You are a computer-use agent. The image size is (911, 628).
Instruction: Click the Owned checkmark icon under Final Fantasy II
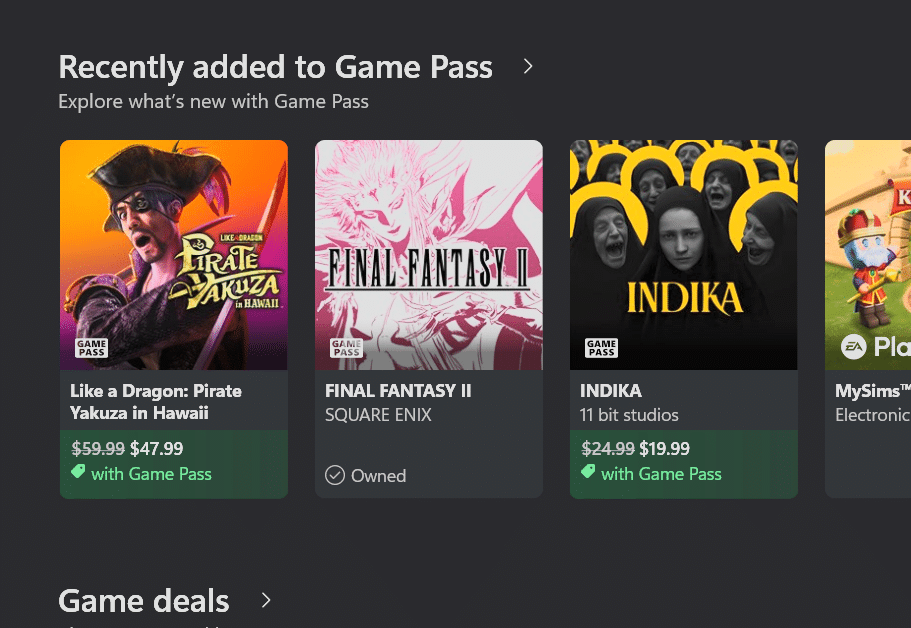point(335,475)
